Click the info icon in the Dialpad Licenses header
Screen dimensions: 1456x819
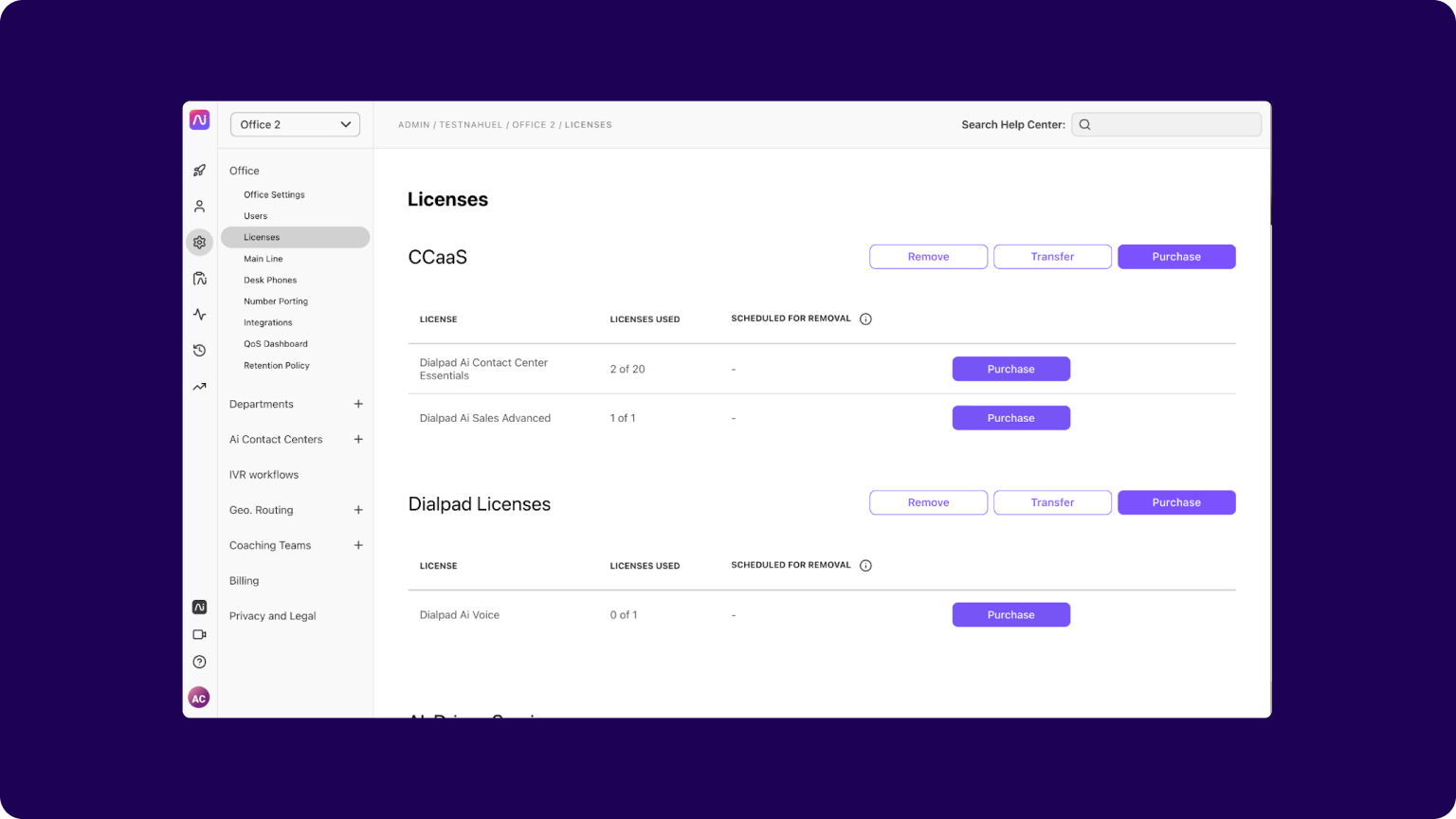coord(865,566)
